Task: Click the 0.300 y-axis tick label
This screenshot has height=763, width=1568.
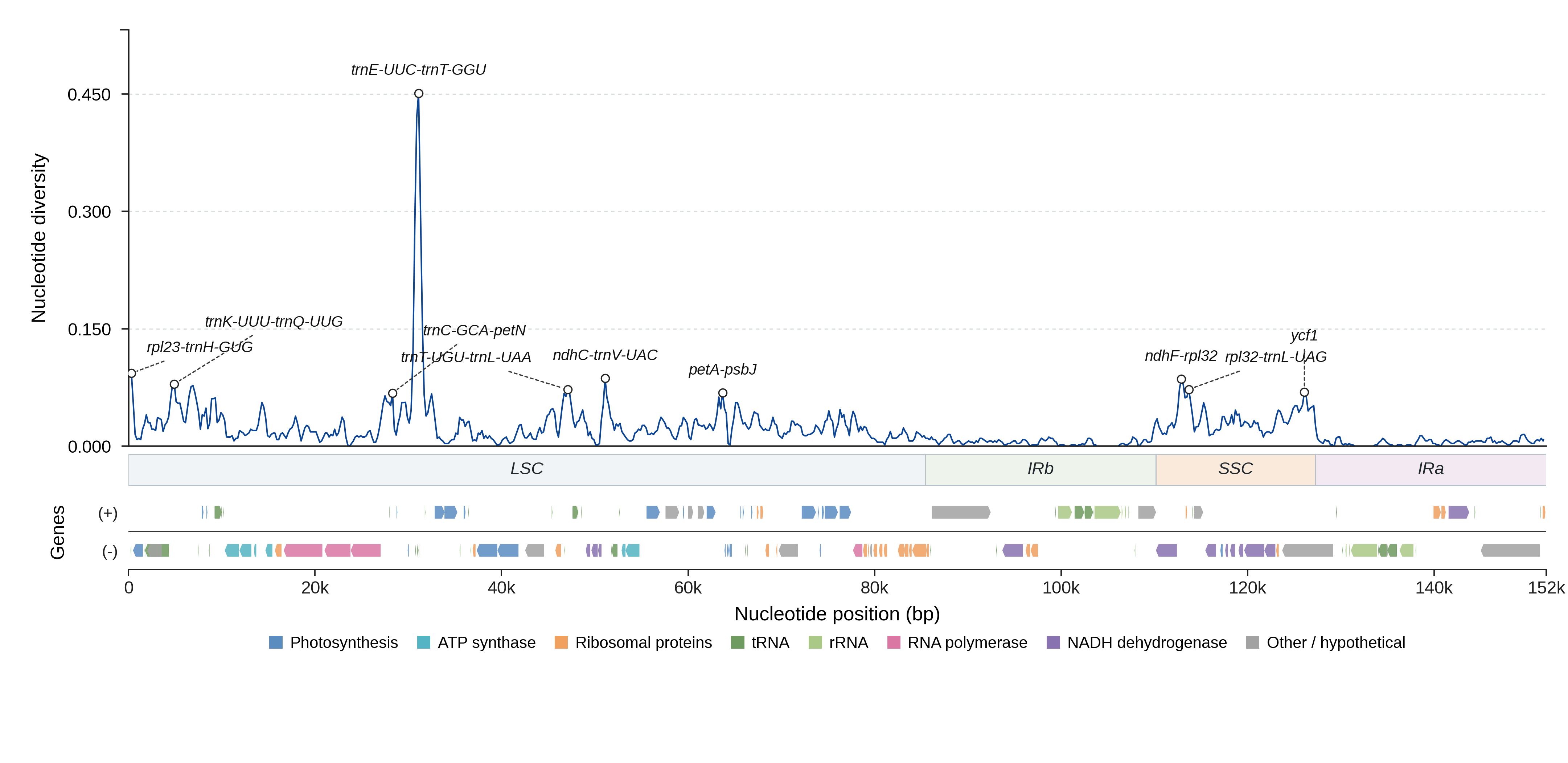Action: click(x=90, y=212)
